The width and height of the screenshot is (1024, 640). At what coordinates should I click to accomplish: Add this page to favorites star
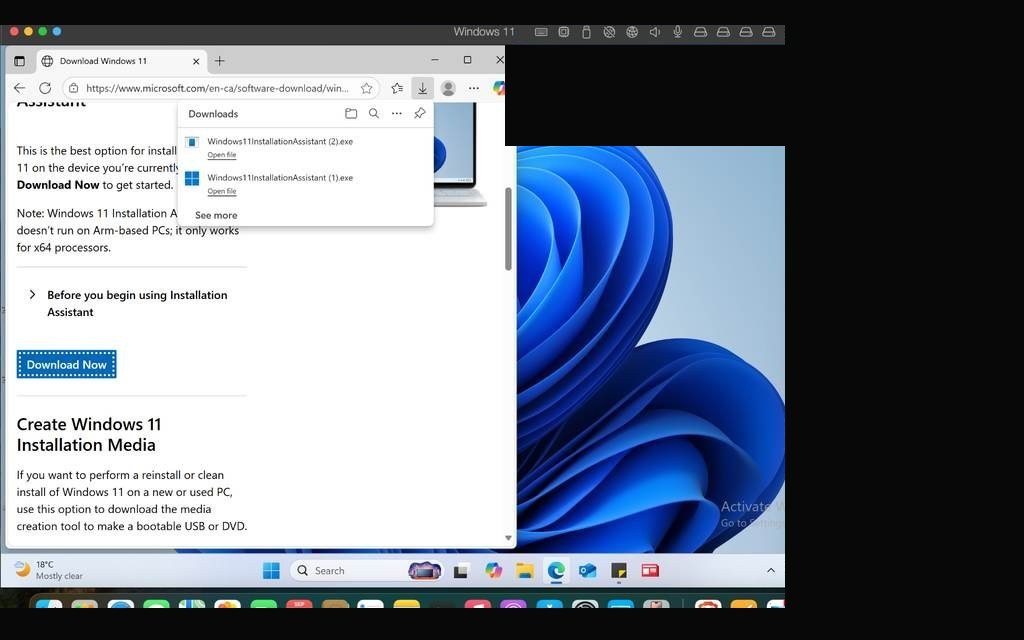point(366,88)
